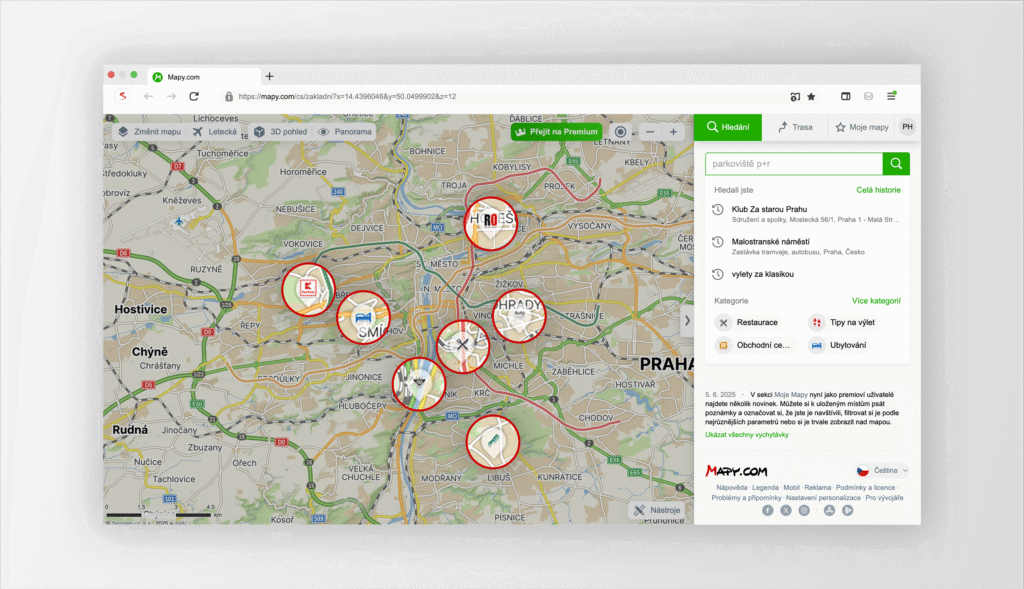The height and width of the screenshot is (589, 1024).
Task: Open the email envelope icon in browser toolbar
Action: 869,96
